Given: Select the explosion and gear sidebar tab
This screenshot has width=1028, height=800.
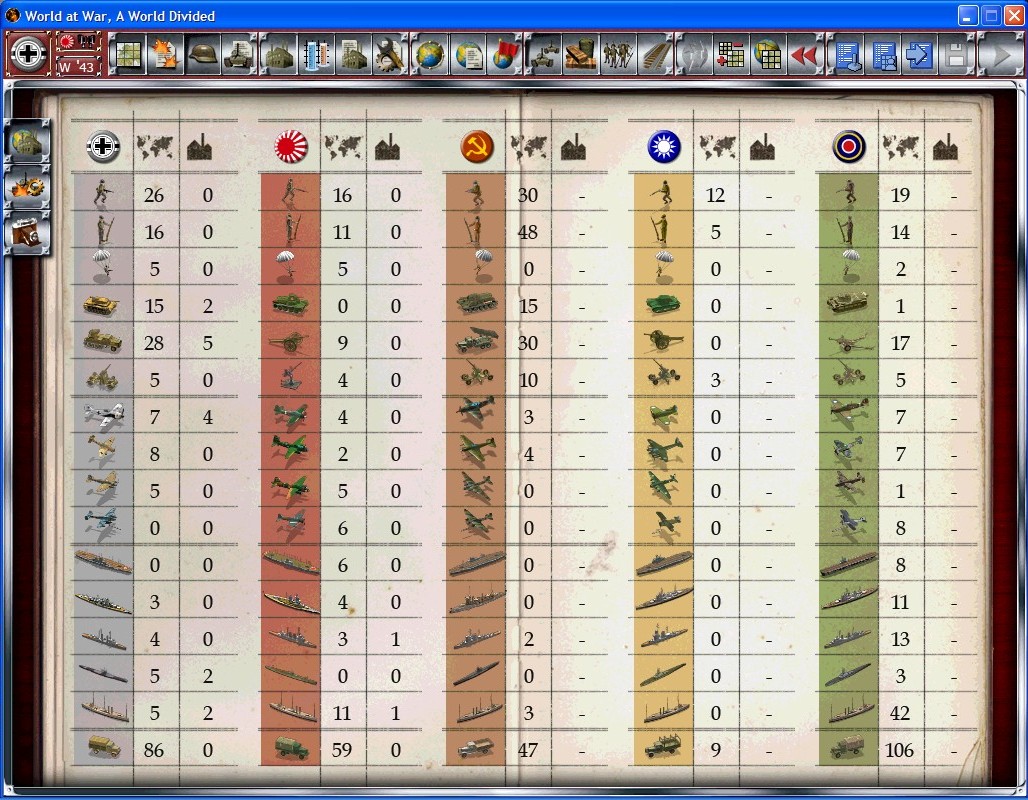Looking at the screenshot, I should coord(27,187).
